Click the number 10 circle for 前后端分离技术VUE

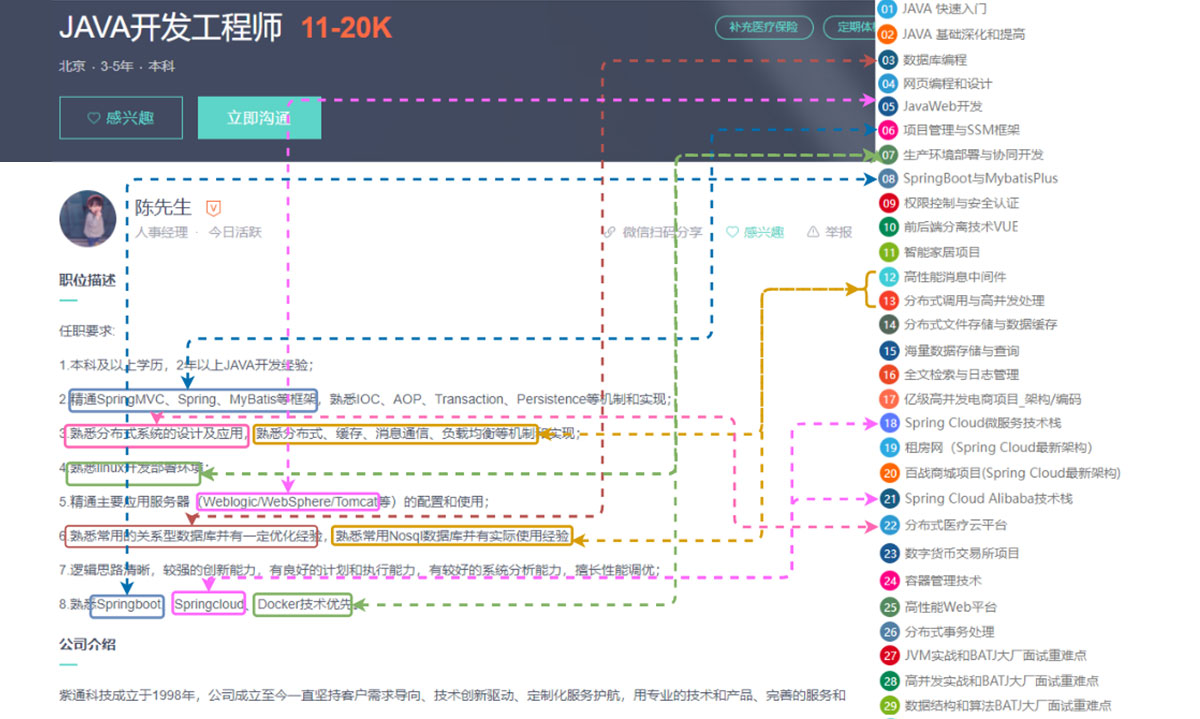click(888, 227)
